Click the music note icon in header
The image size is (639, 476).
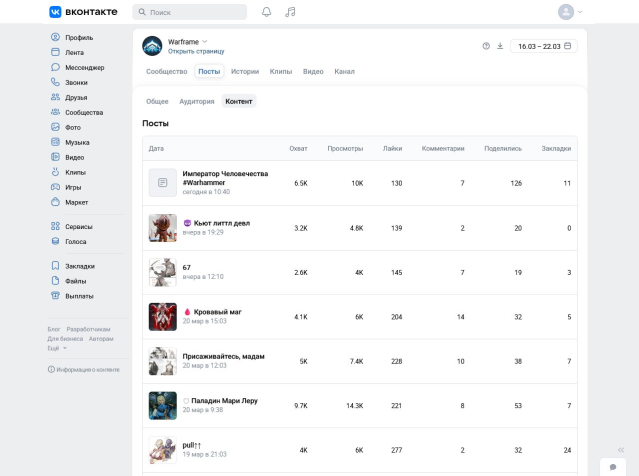pyautogui.click(x=290, y=12)
